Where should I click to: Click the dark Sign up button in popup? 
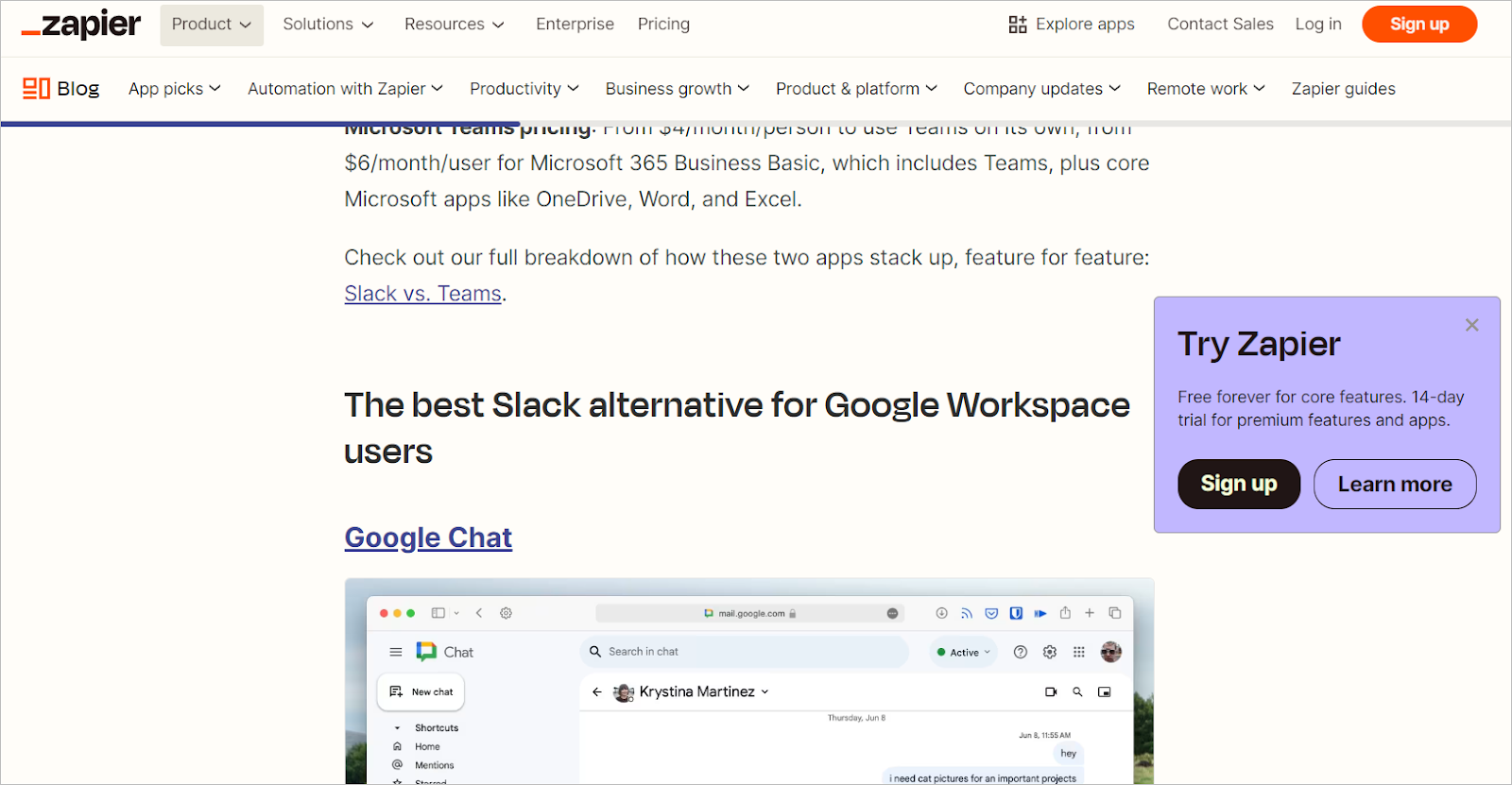point(1239,484)
